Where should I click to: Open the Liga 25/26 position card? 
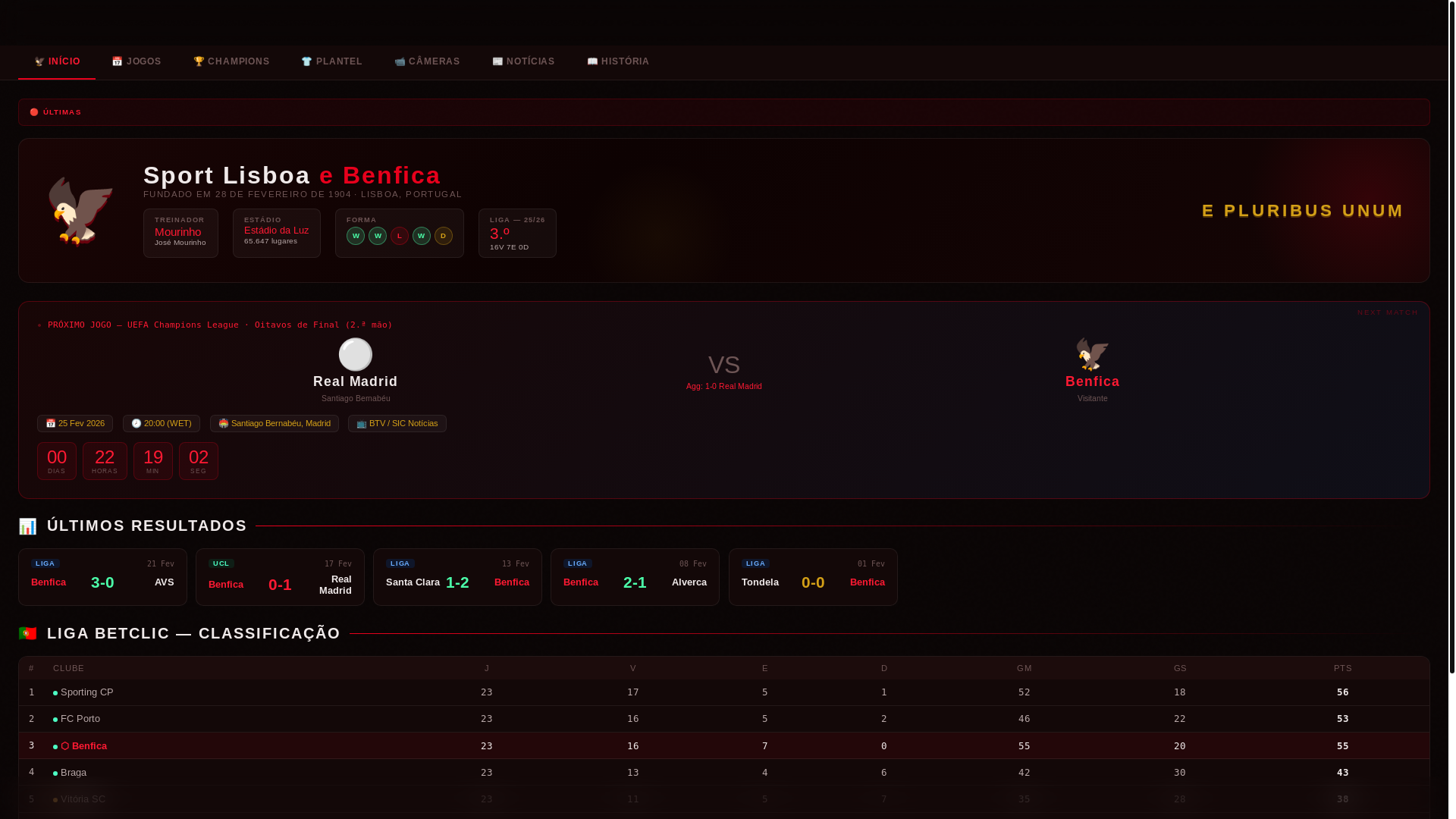click(517, 233)
